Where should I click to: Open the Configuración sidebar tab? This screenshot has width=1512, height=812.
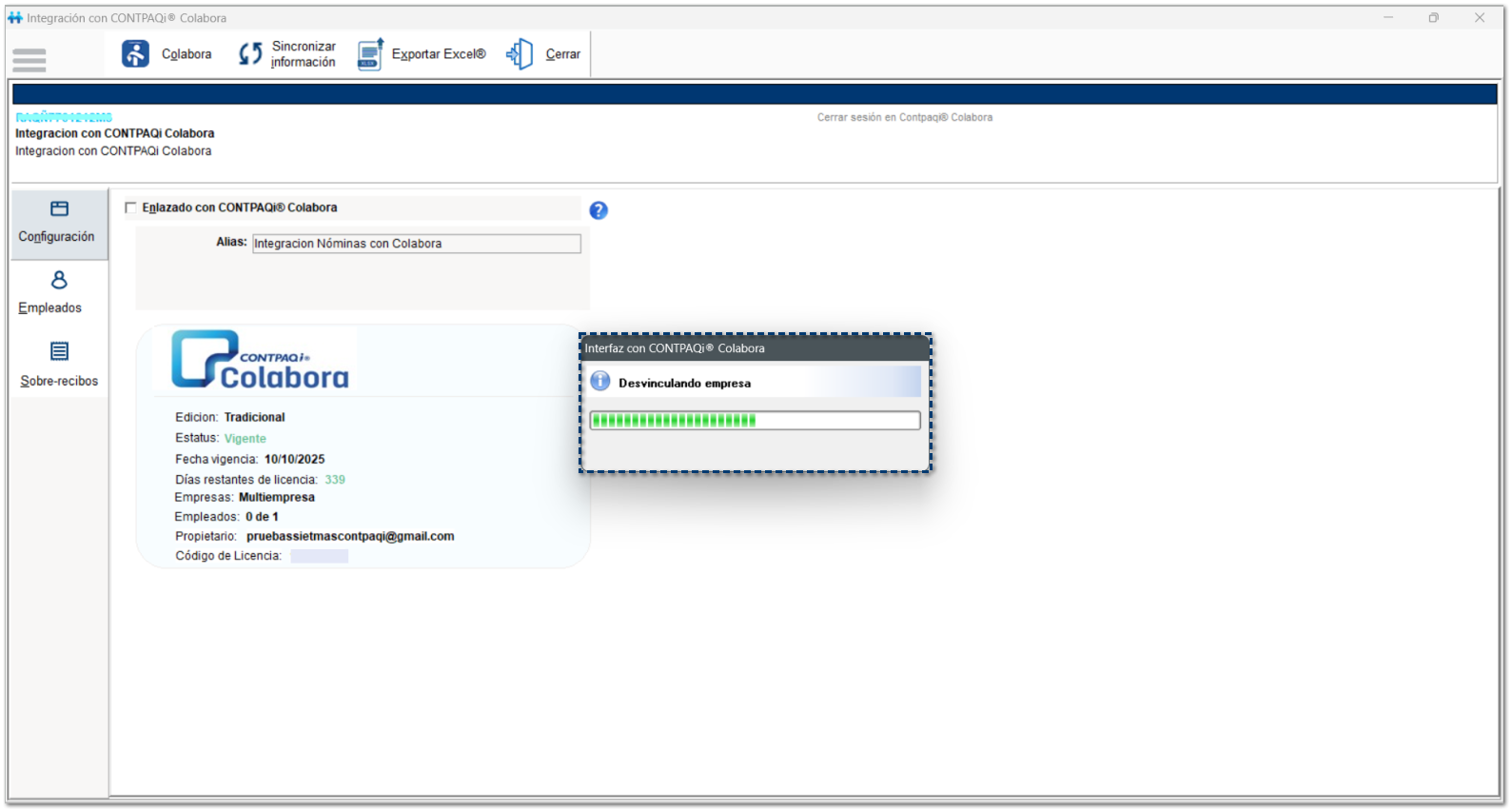point(58,224)
